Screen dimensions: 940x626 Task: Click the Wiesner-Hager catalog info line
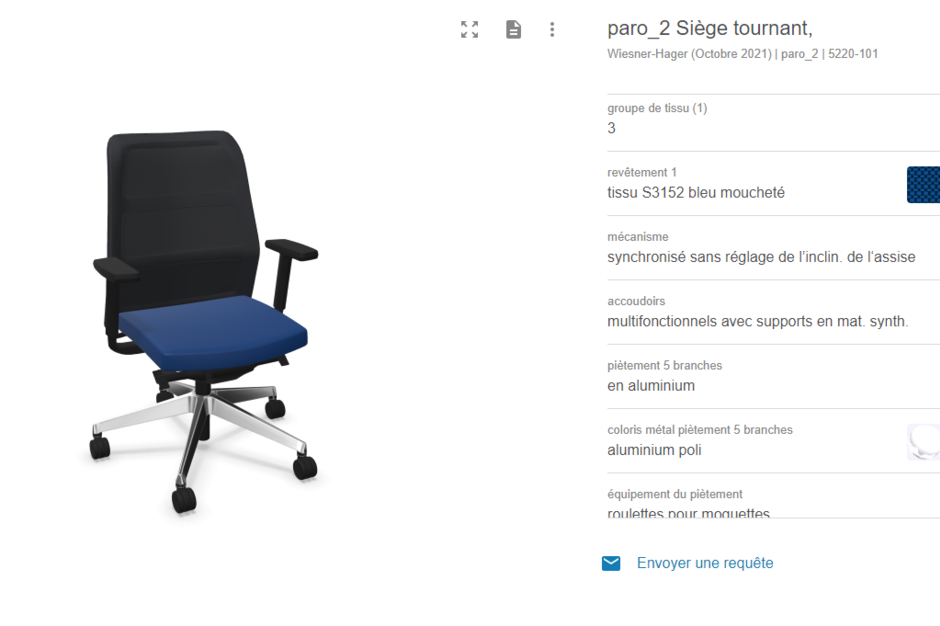tap(742, 54)
